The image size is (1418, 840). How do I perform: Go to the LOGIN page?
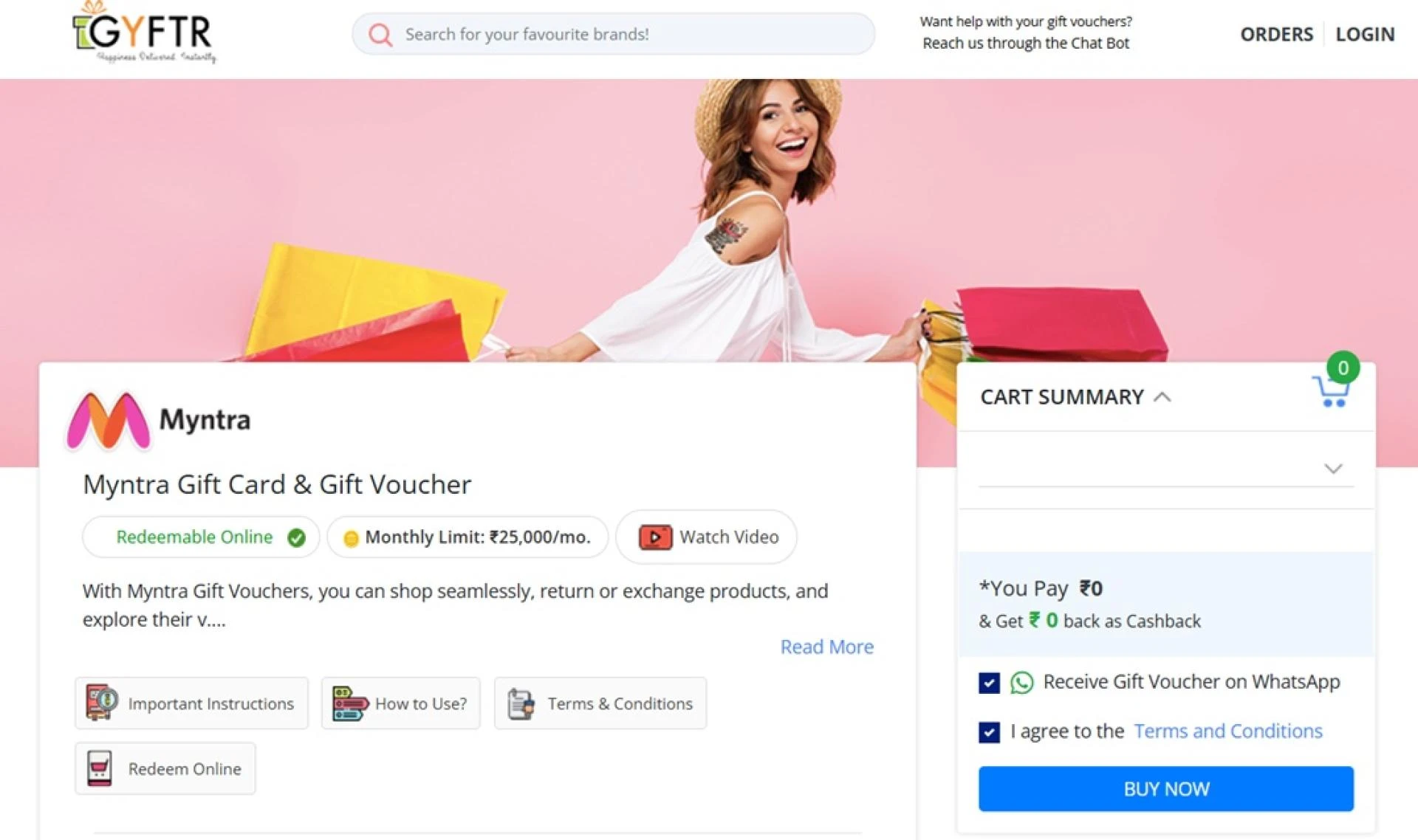tap(1365, 35)
